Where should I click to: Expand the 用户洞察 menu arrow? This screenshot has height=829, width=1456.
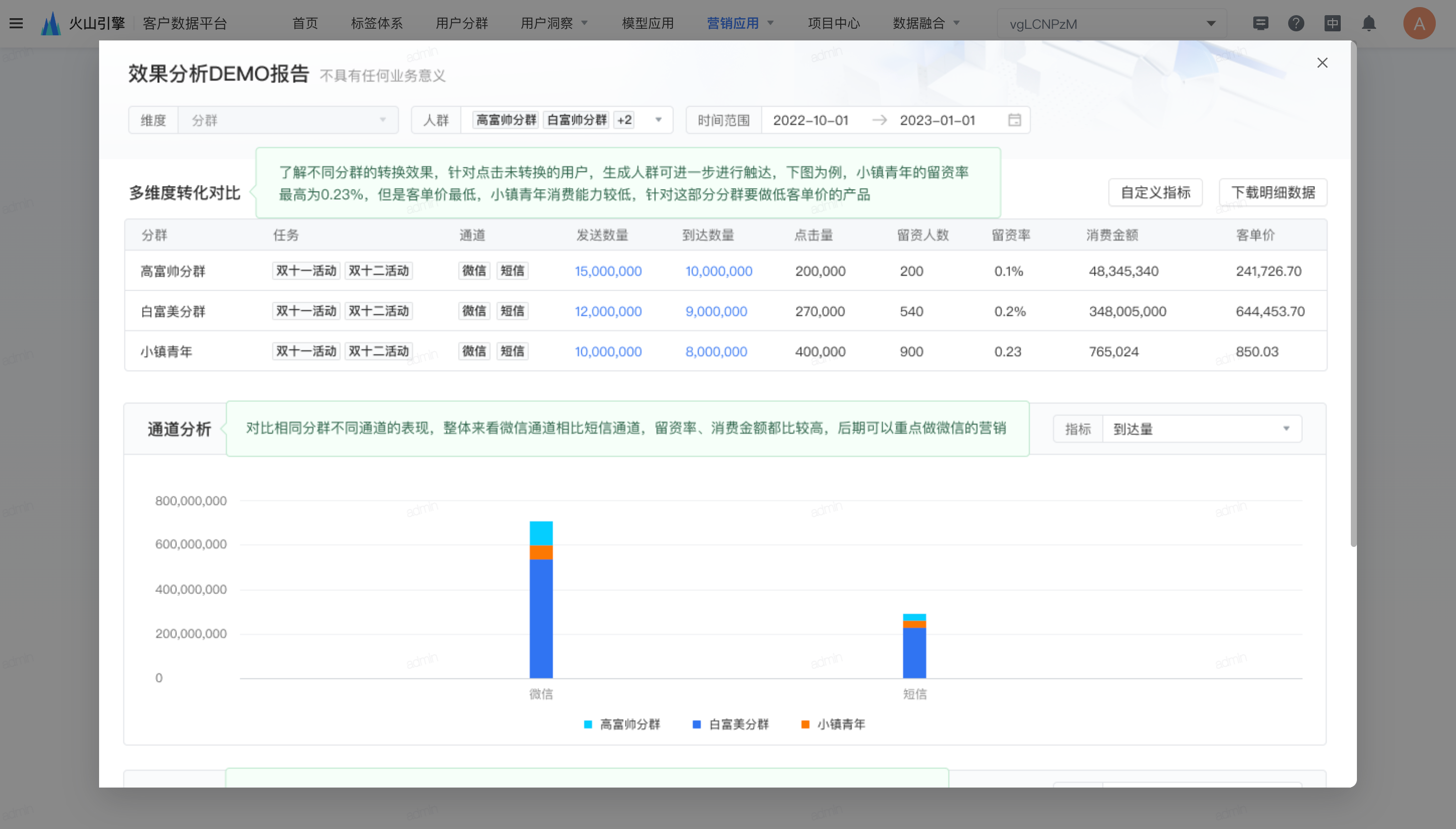pyautogui.click(x=584, y=23)
